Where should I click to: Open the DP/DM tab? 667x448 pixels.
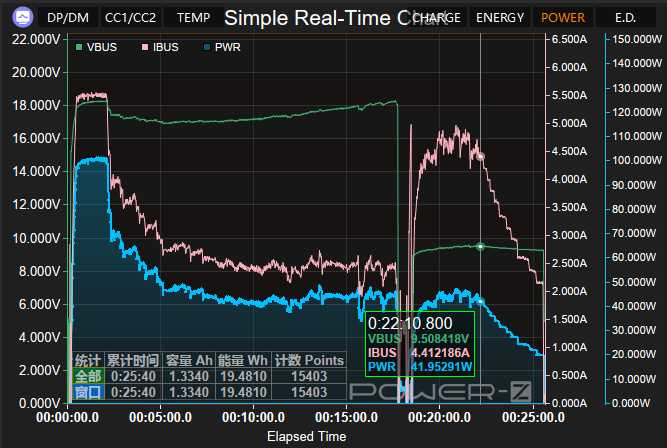coord(68,17)
